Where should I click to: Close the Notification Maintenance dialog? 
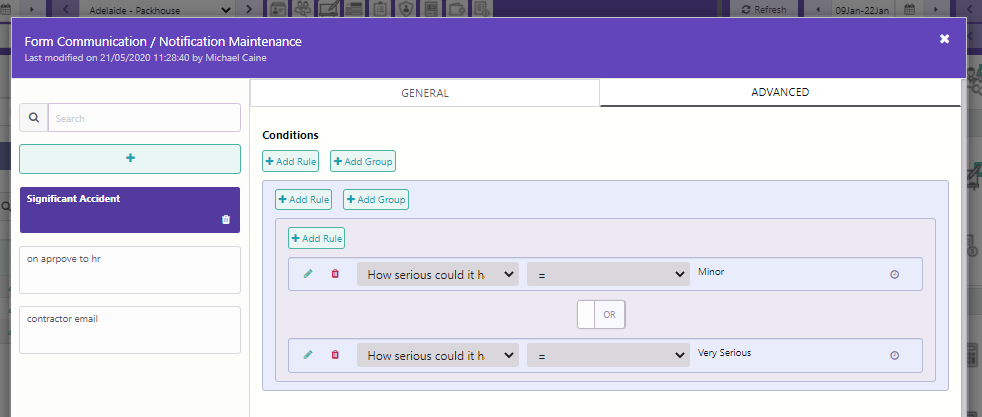click(x=944, y=39)
